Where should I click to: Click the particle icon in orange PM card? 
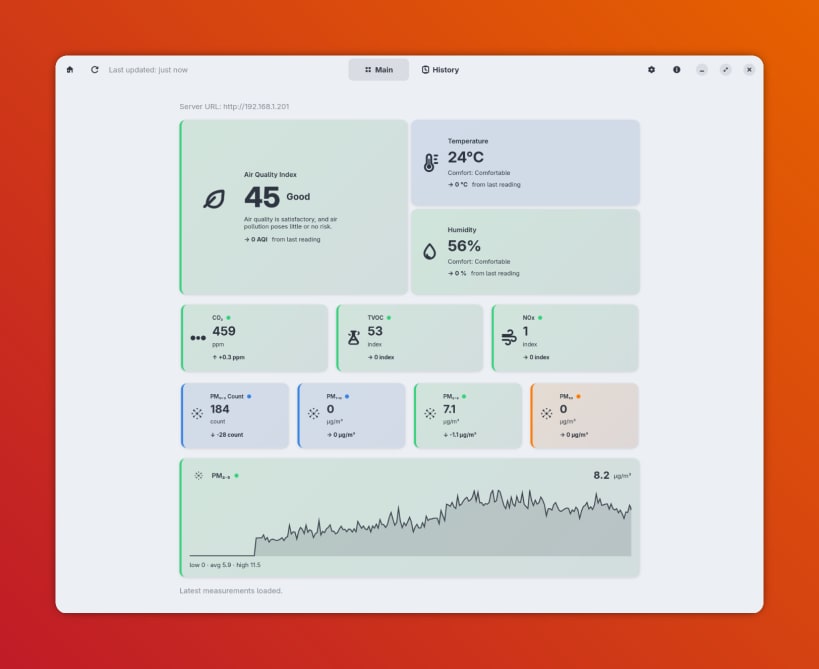(x=546, y=414)
